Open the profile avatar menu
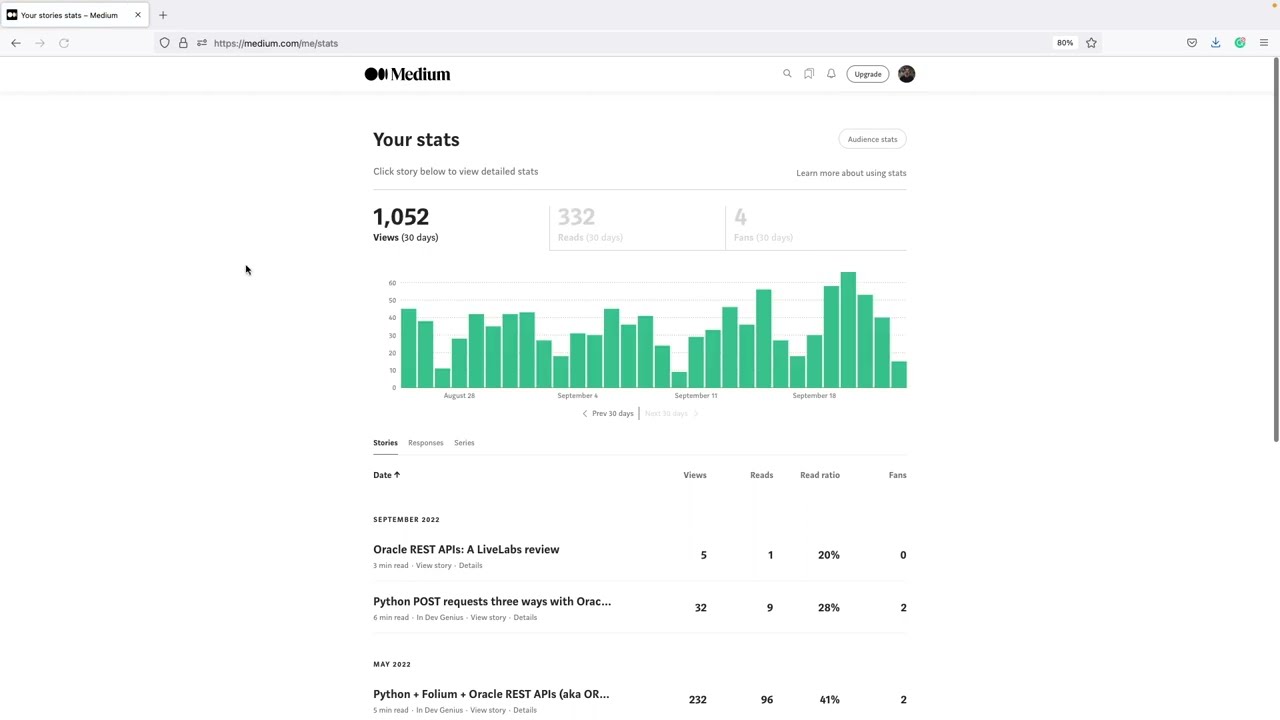This screenshot has width=1280, height=720. click(906, 74)
